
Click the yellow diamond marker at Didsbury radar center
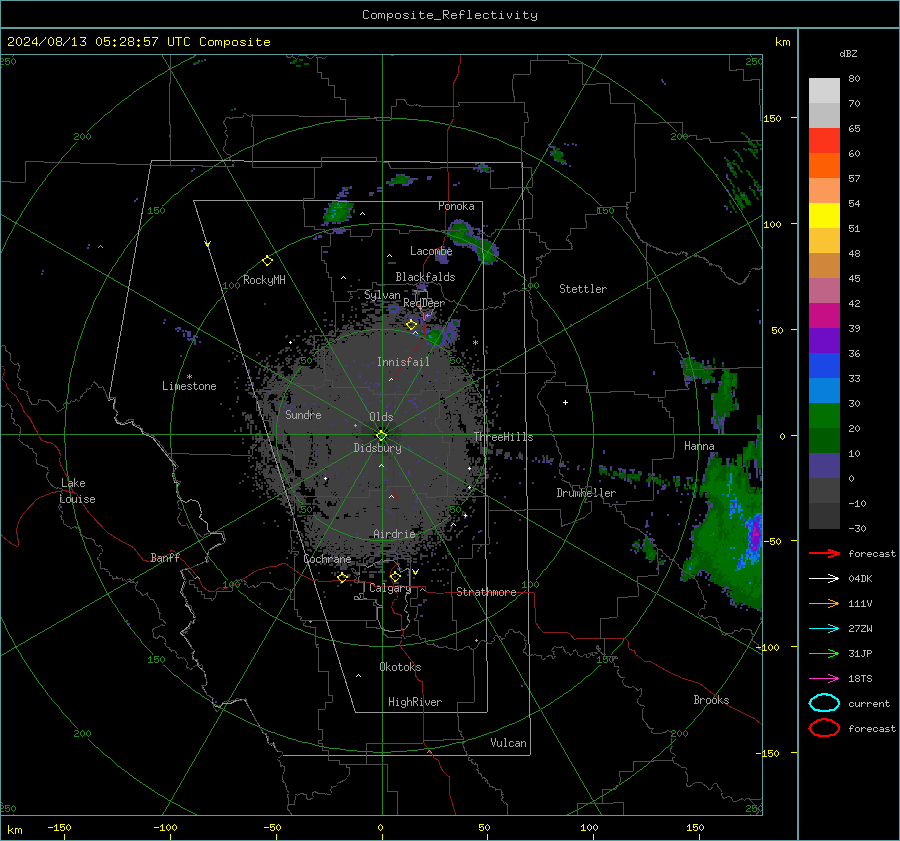pos(381,436)
